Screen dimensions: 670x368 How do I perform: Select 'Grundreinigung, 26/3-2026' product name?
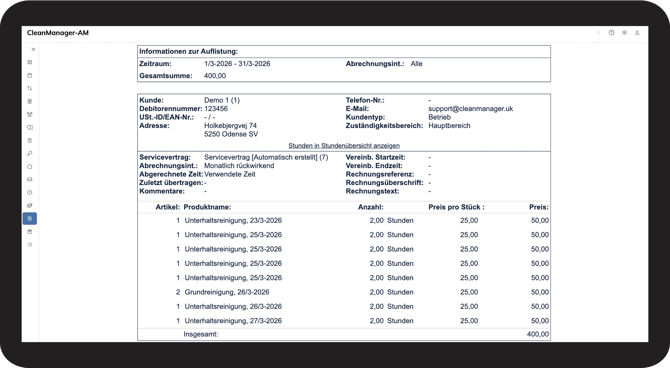pos(226,292)
